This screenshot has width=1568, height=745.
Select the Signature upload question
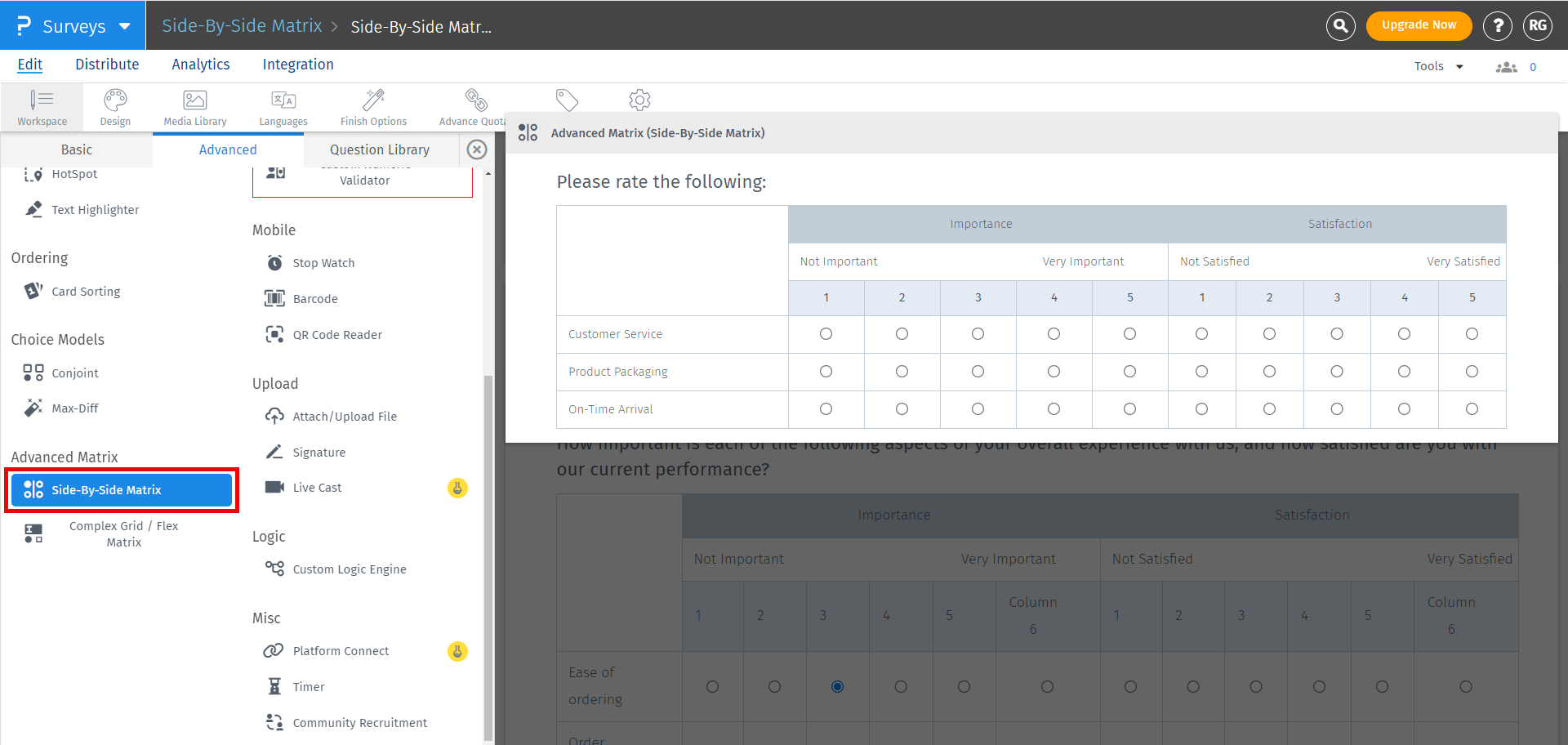318,452
